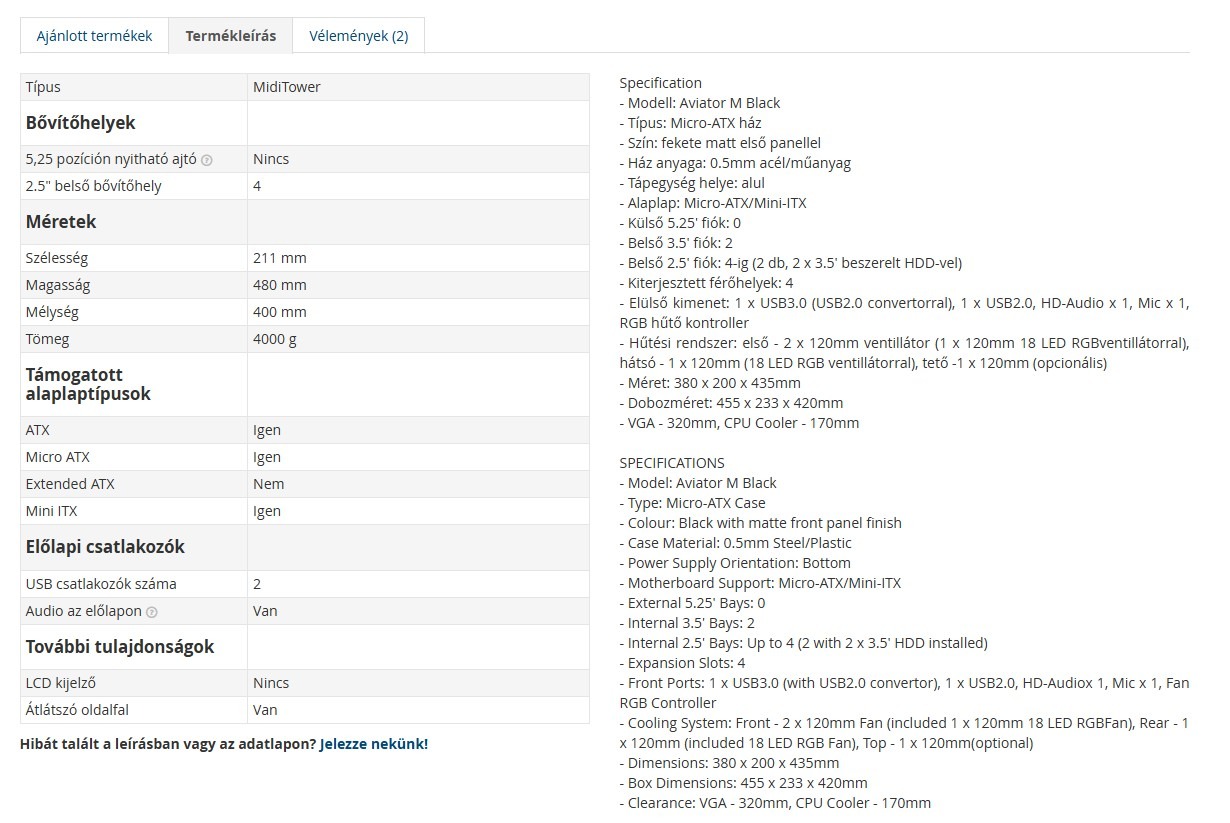Click the Előlapi csatlakozók heading
The image size is (1230, 823).
(105, 547)
